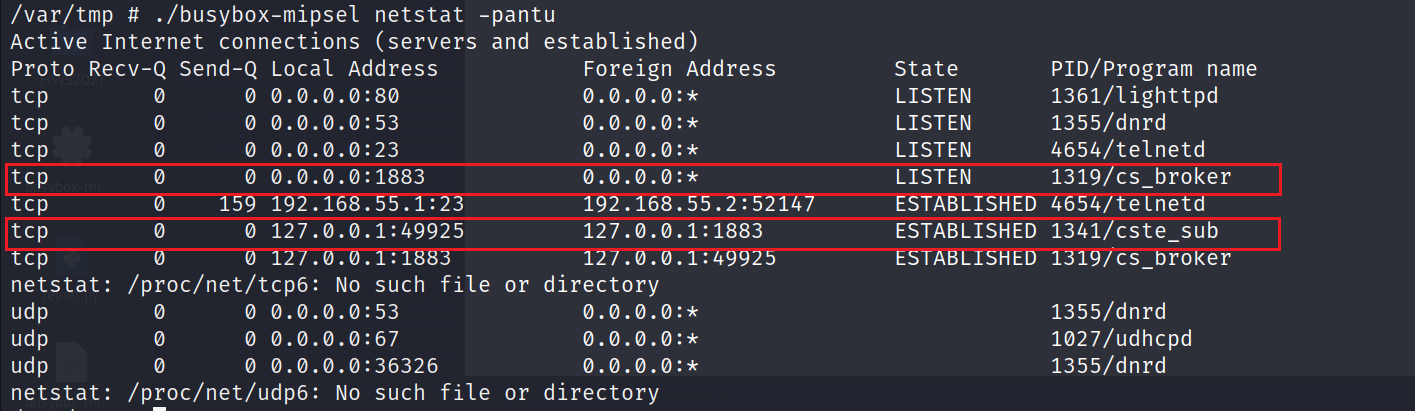
Task: Click the tcp6 No such file error line
Action: point(335,285)
